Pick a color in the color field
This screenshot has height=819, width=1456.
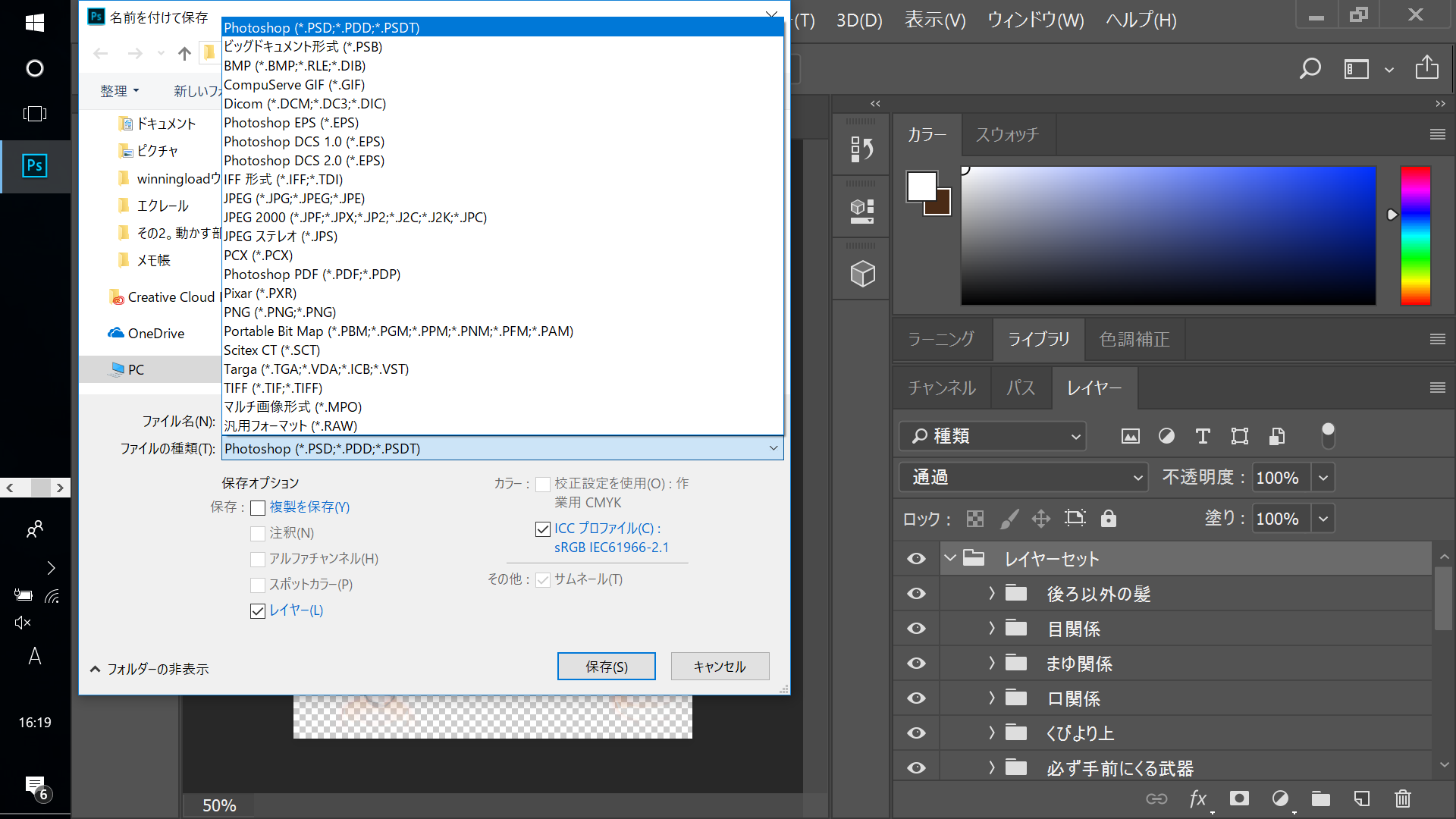[x=1169, y=236]
